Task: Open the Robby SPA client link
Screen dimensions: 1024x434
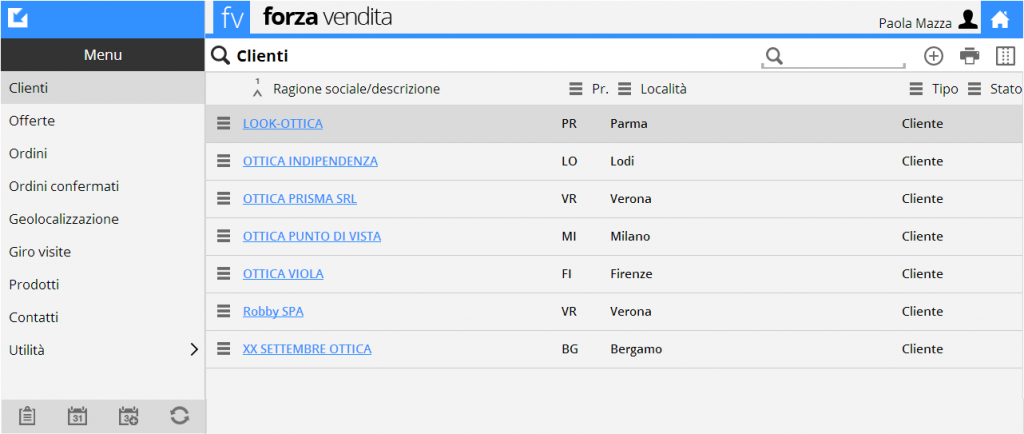Action: click(273, 311)
